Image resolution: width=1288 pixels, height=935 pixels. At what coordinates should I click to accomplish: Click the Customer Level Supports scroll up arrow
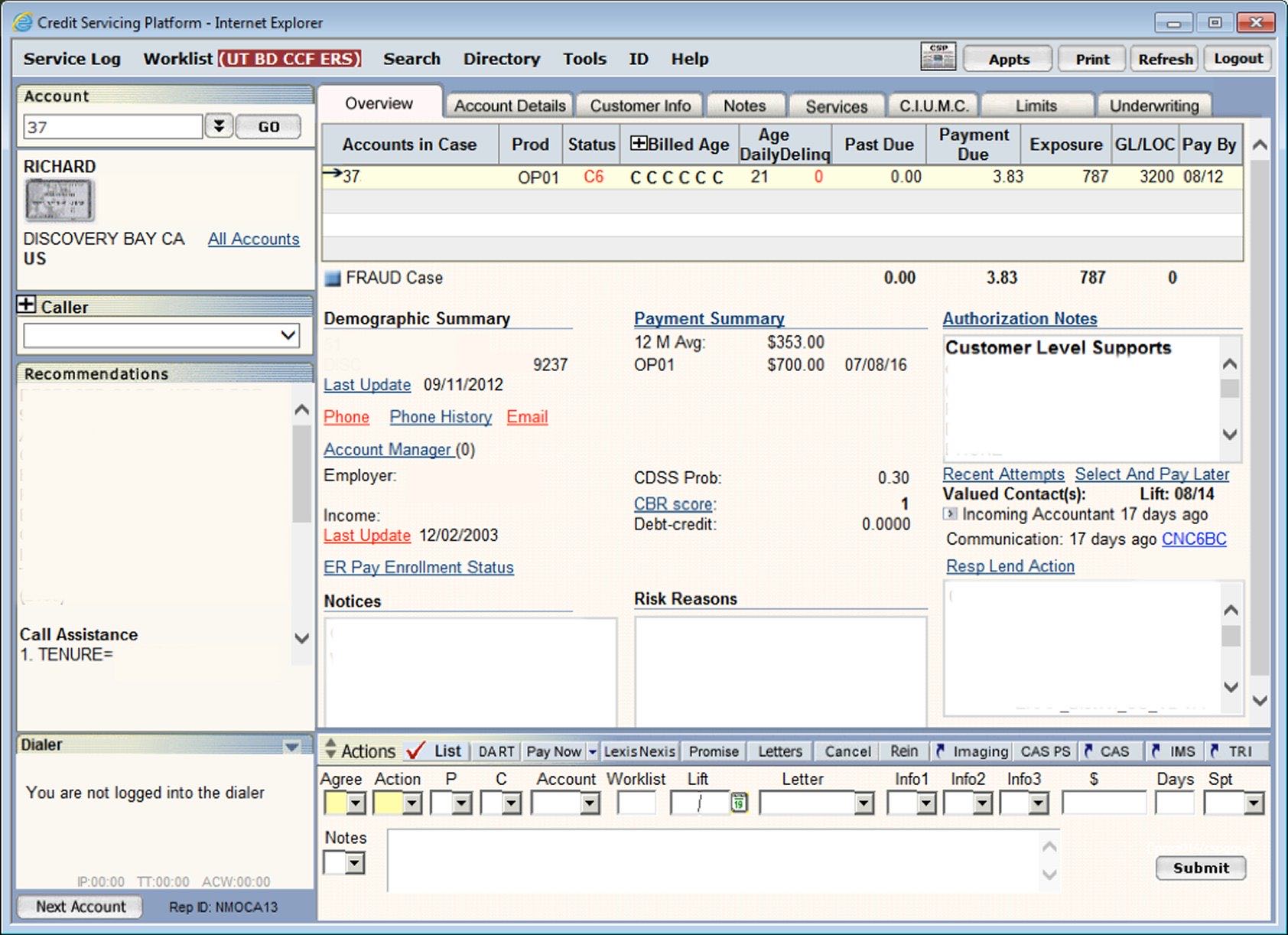pyautogui.click(x=1230, y=364)
